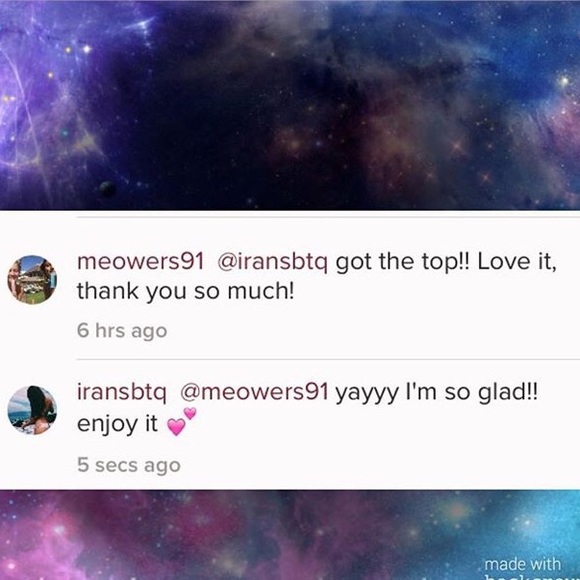Click the 'yayyy I'm so glad!!' text

tap(436, 392)
